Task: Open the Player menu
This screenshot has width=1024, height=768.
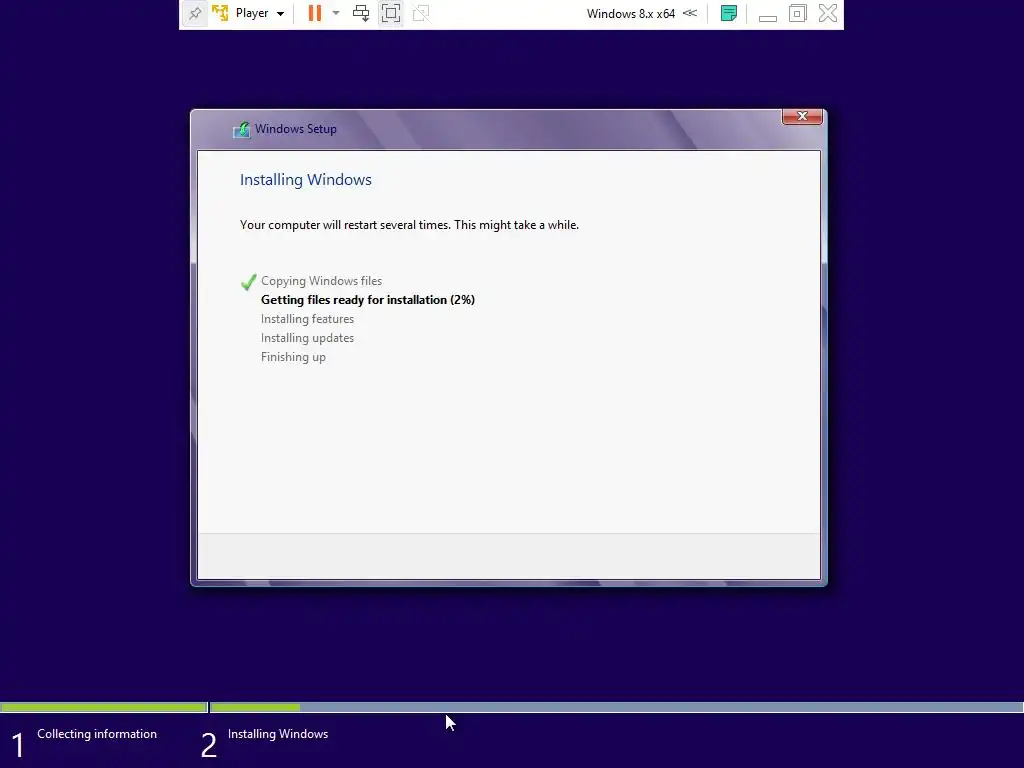Action: click(259, 13)
